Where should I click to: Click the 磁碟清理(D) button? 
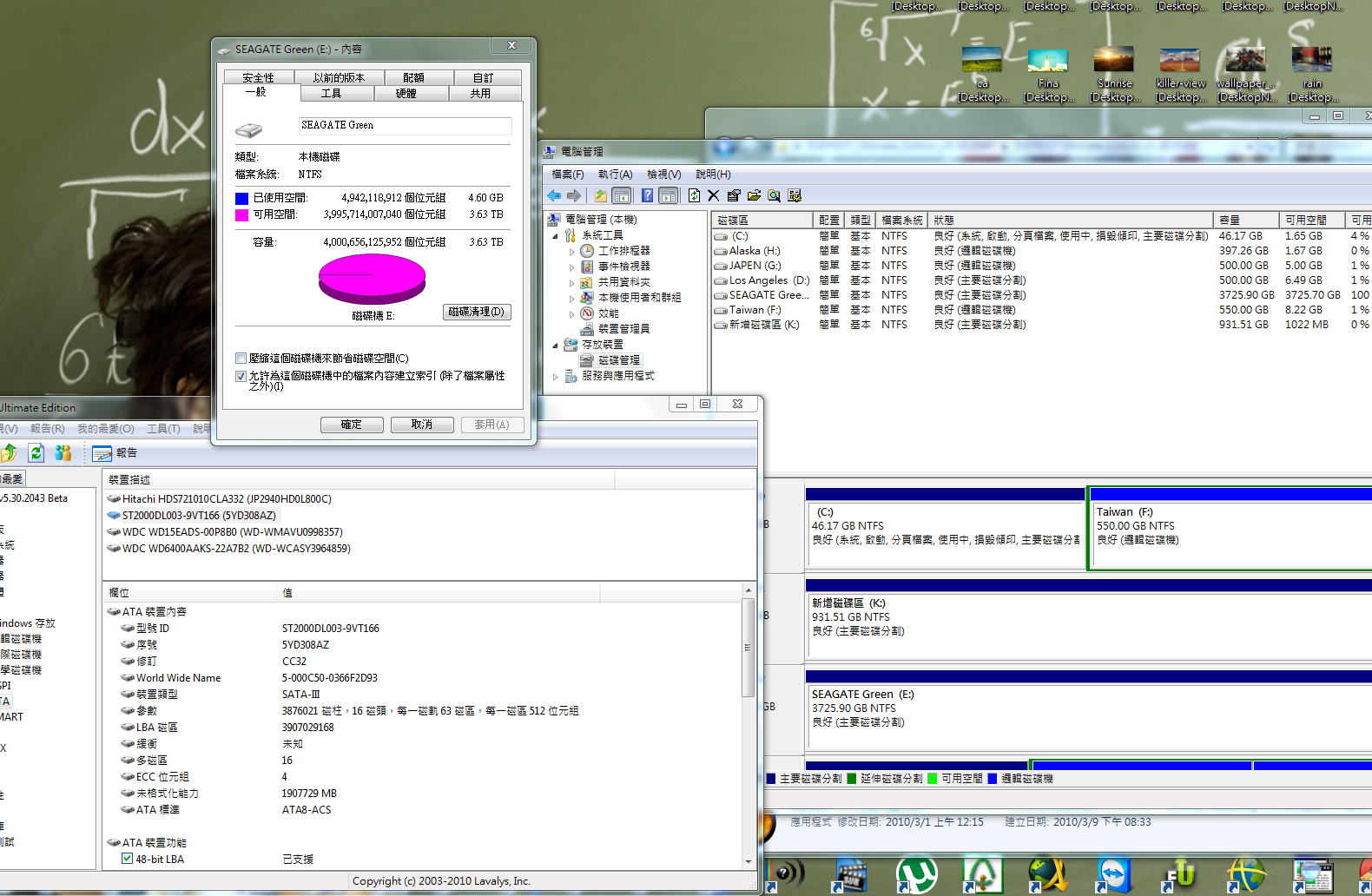pos(476,312)
